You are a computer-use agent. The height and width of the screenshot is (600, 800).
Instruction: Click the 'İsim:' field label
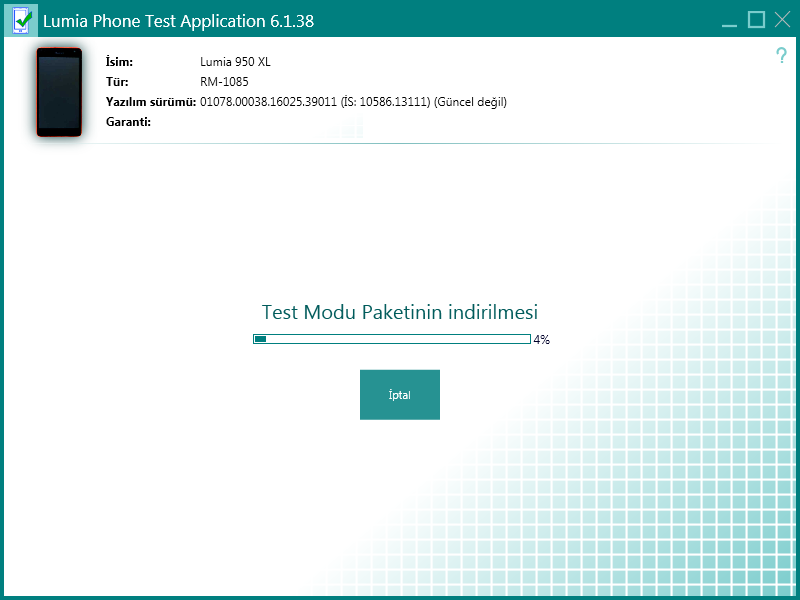pos(119,62)
